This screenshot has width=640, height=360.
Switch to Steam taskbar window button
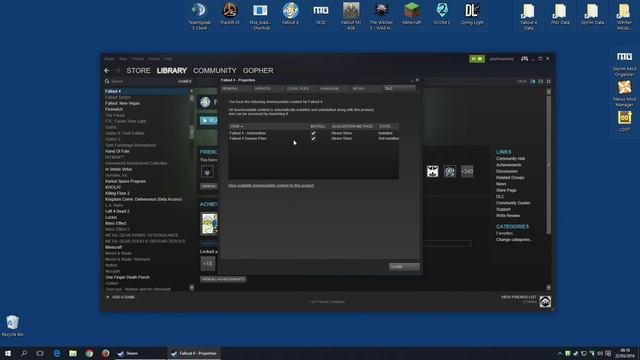(140, 353)
